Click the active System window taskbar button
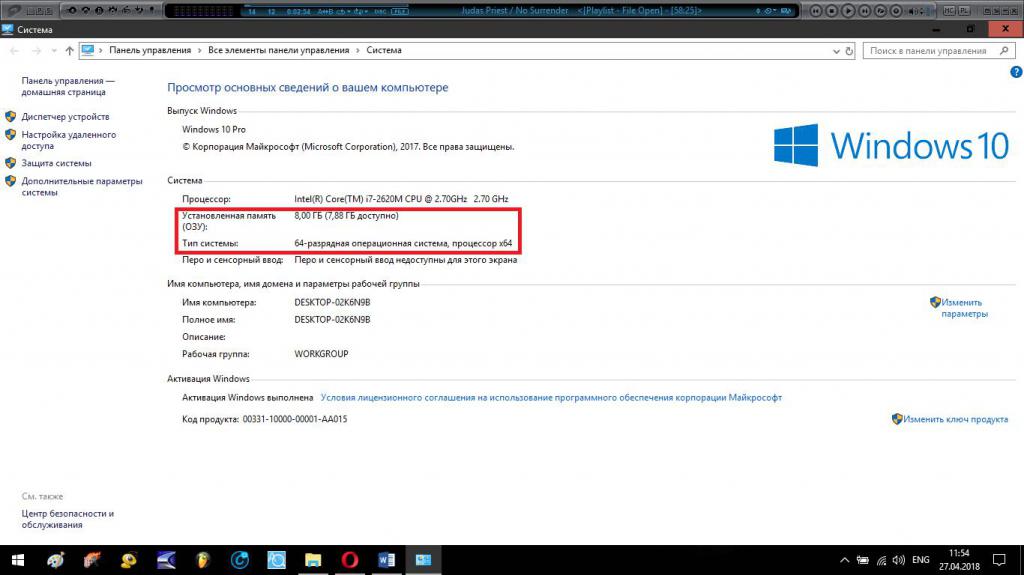 point(423,560)
